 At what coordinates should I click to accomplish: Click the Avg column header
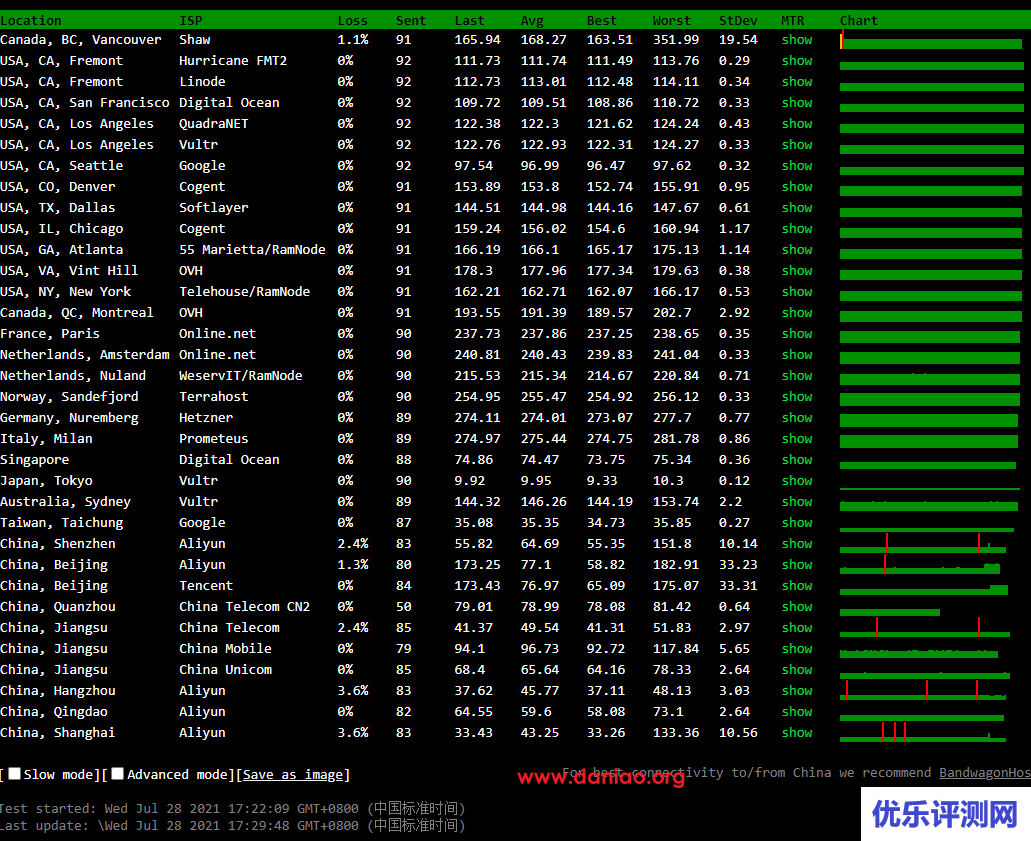click(532, 20)
